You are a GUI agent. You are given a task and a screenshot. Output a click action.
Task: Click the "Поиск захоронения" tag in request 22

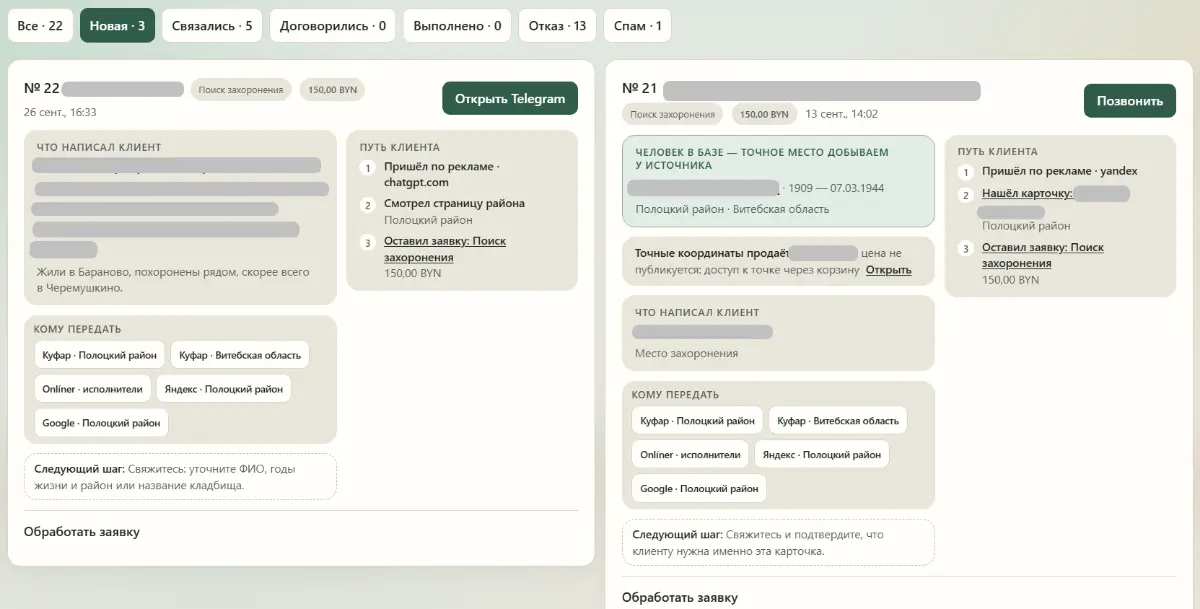tap(241, 90)
